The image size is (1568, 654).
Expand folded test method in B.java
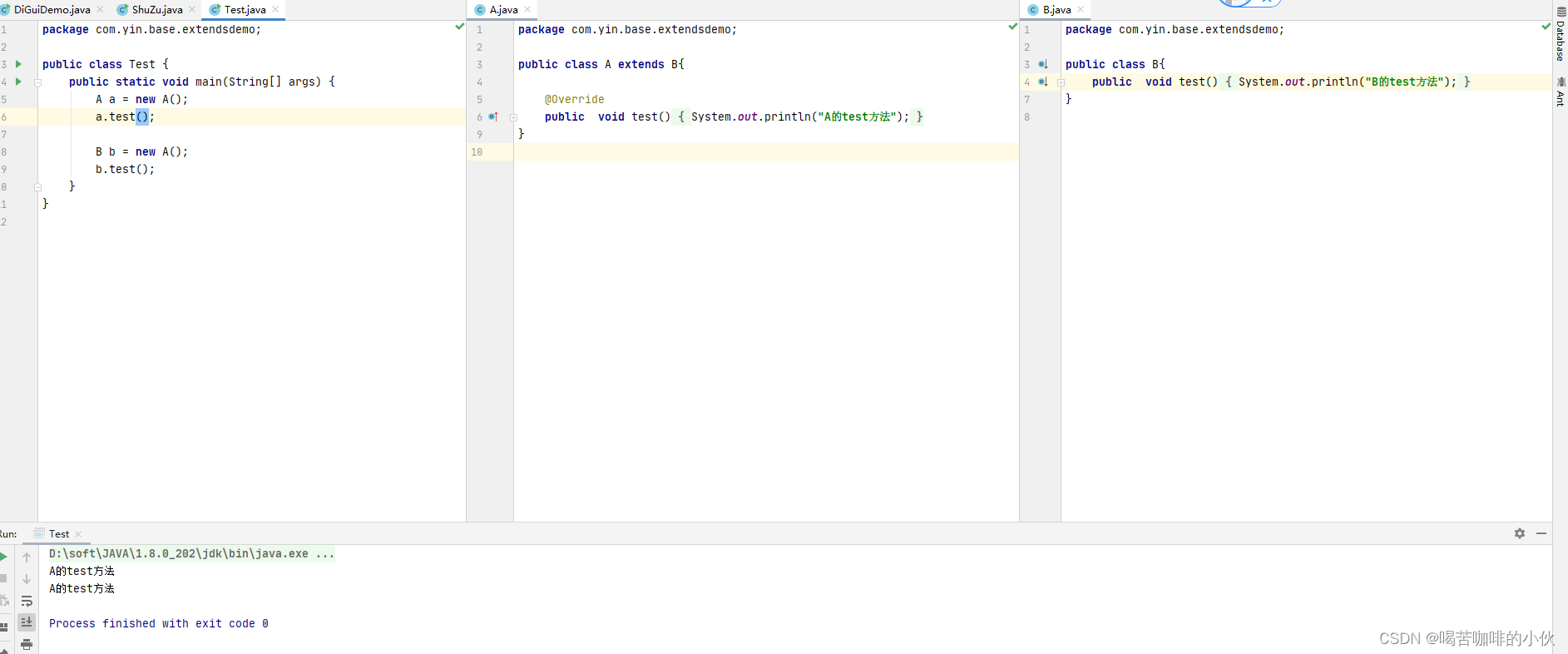[1061, 82]
